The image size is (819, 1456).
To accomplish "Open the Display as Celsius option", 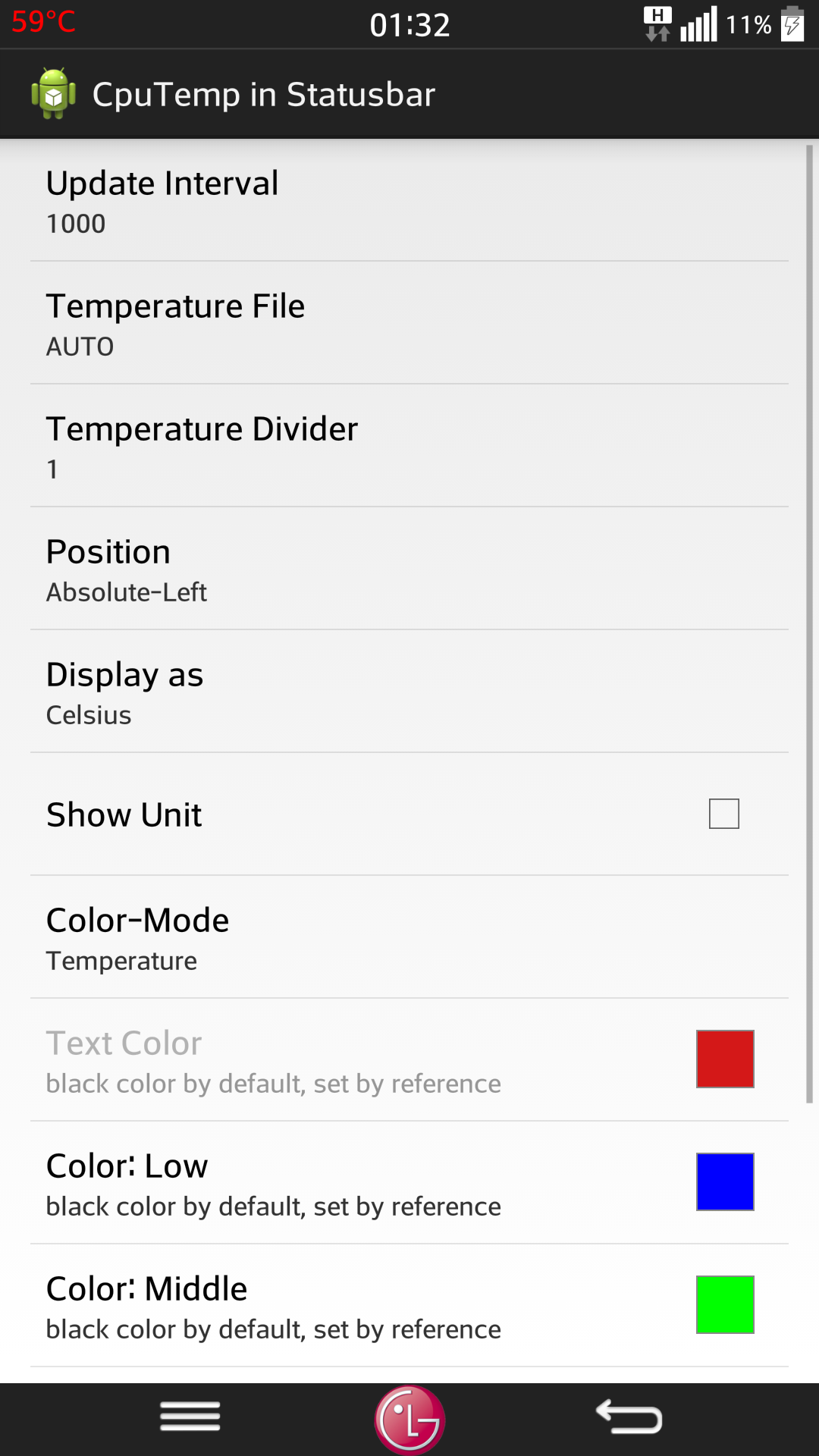I will 409,692.
